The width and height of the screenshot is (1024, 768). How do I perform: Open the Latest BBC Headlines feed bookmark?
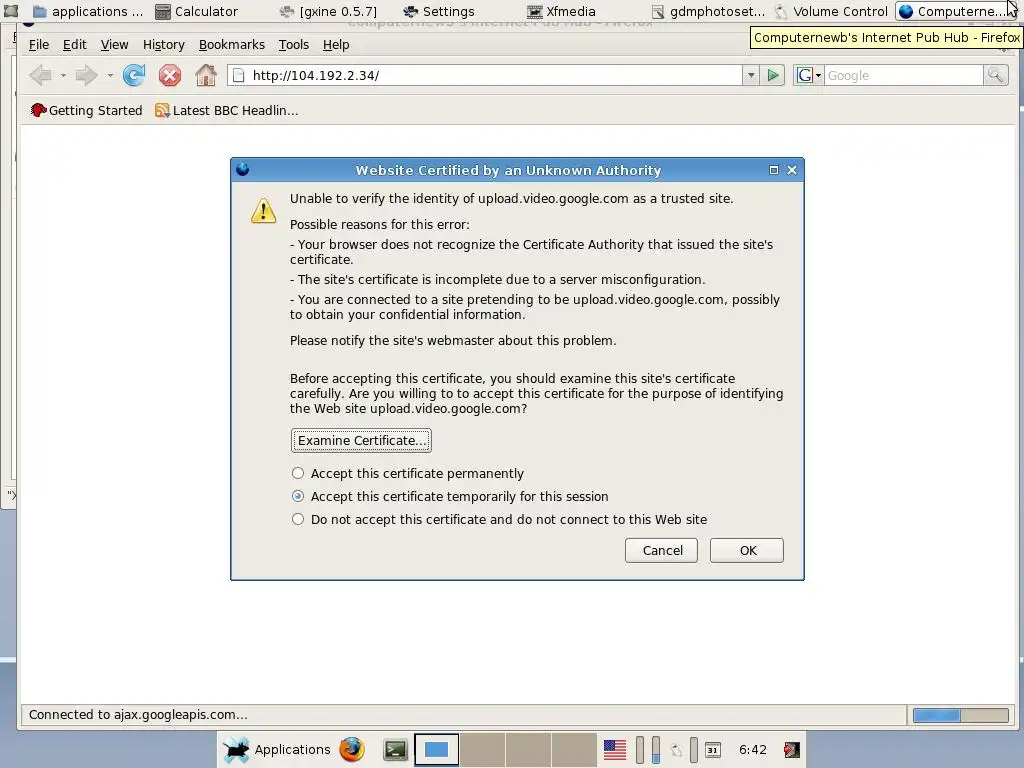click(227, 110)
